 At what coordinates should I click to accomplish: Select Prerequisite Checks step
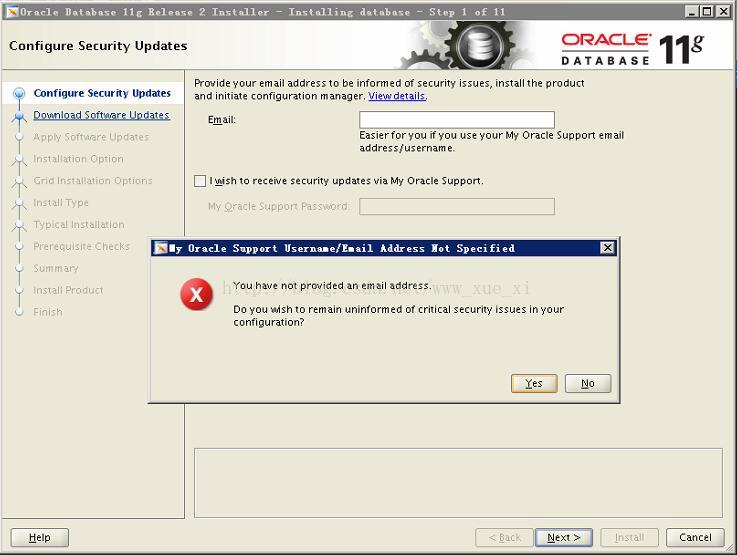[81, 246]
